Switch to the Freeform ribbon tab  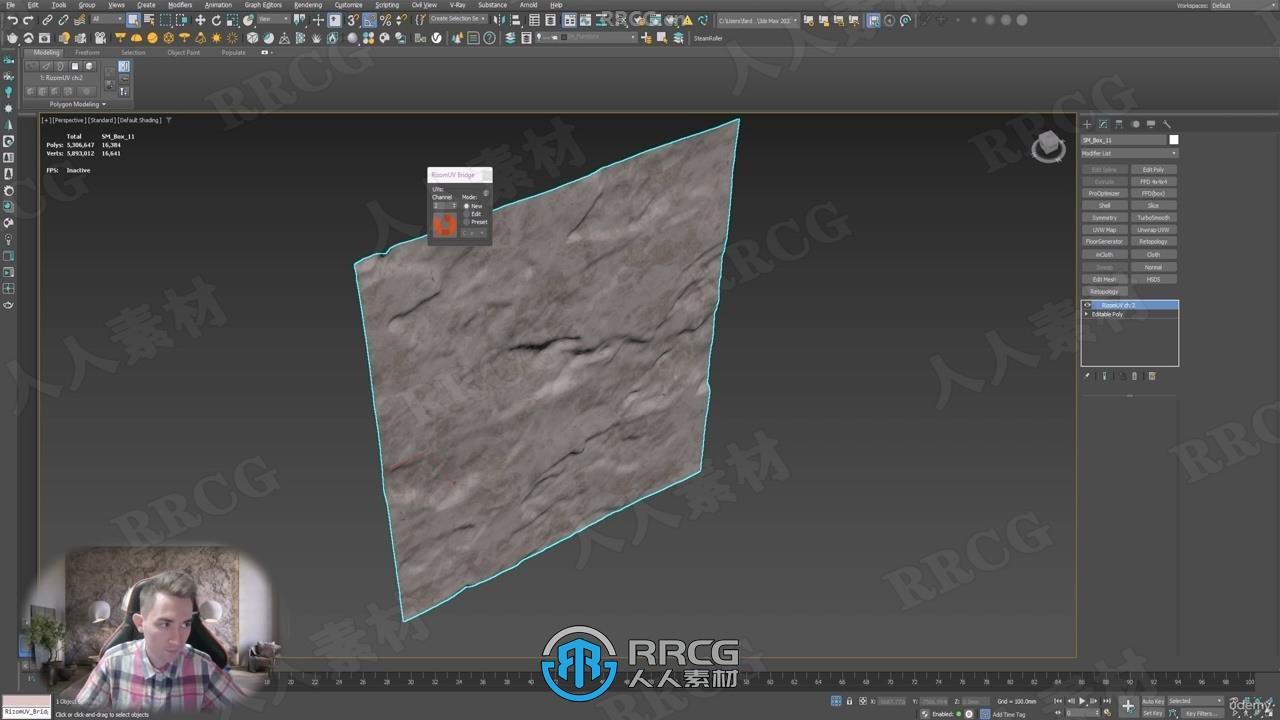pos(87,53)
